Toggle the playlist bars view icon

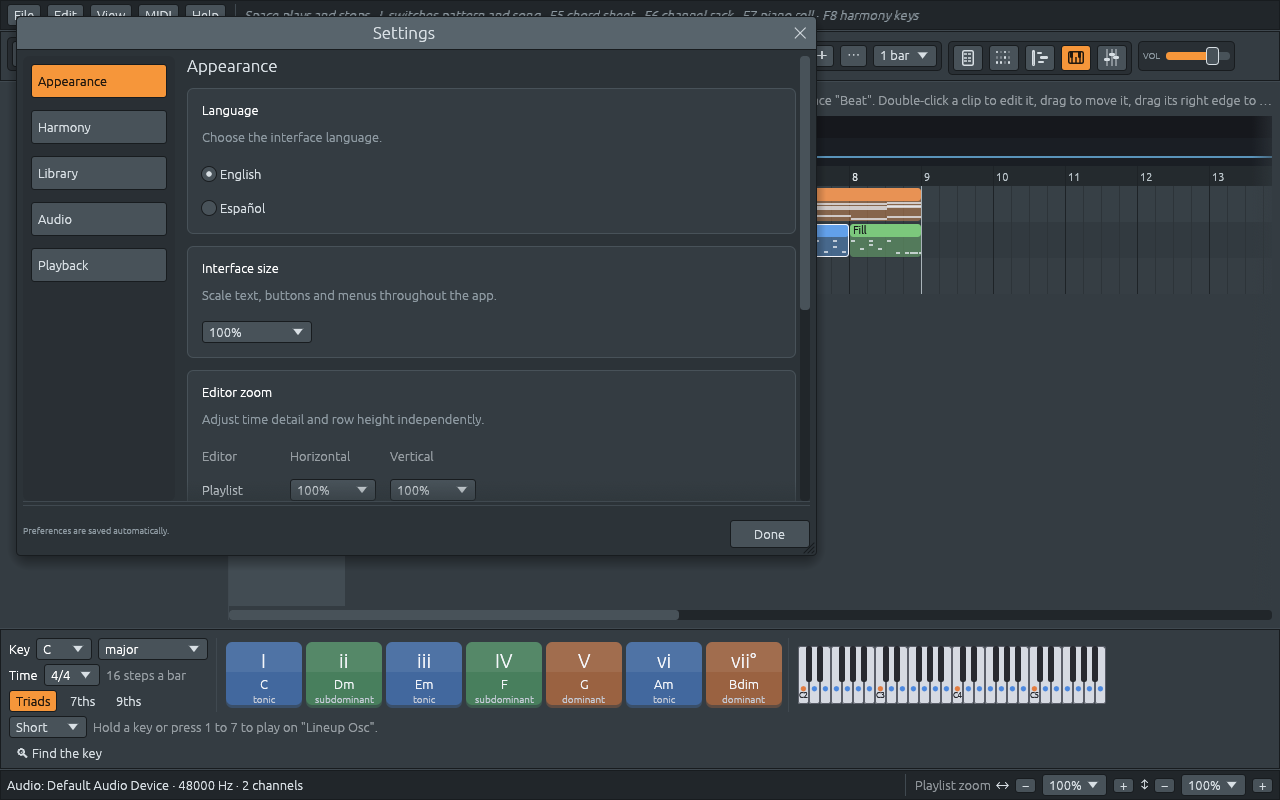tap(1040, 57)
